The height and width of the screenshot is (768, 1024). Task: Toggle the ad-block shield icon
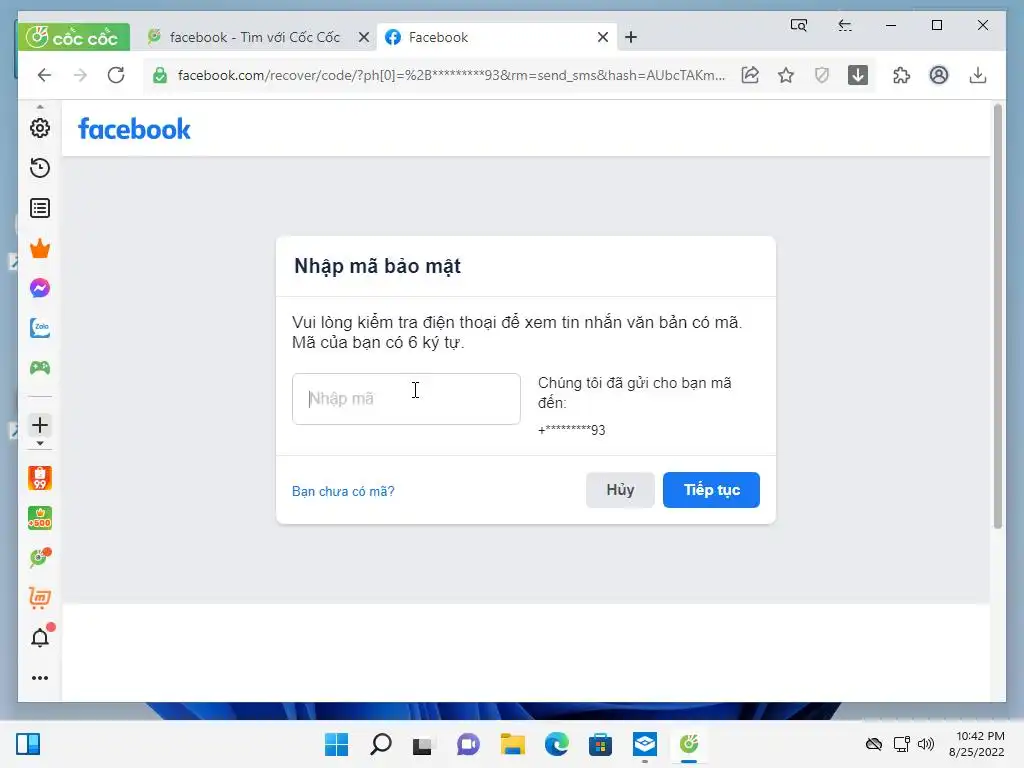822,75
